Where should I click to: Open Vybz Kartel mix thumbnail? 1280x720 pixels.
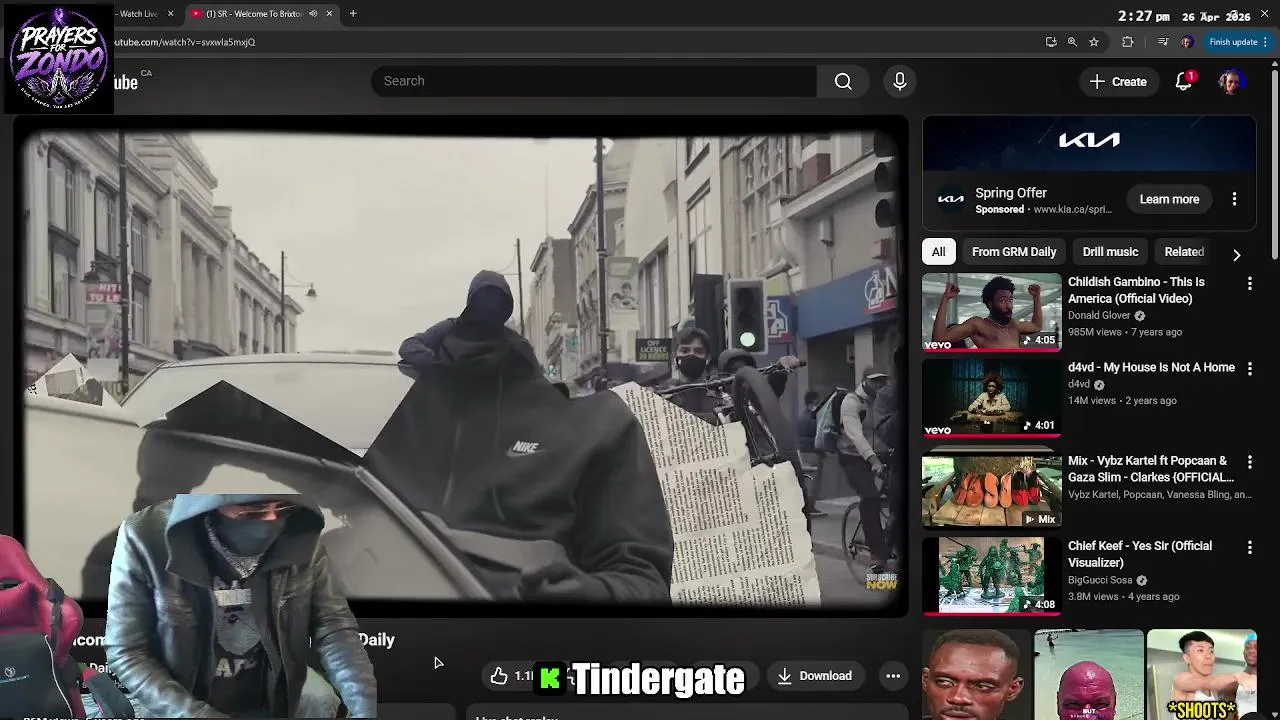[991, 490]
